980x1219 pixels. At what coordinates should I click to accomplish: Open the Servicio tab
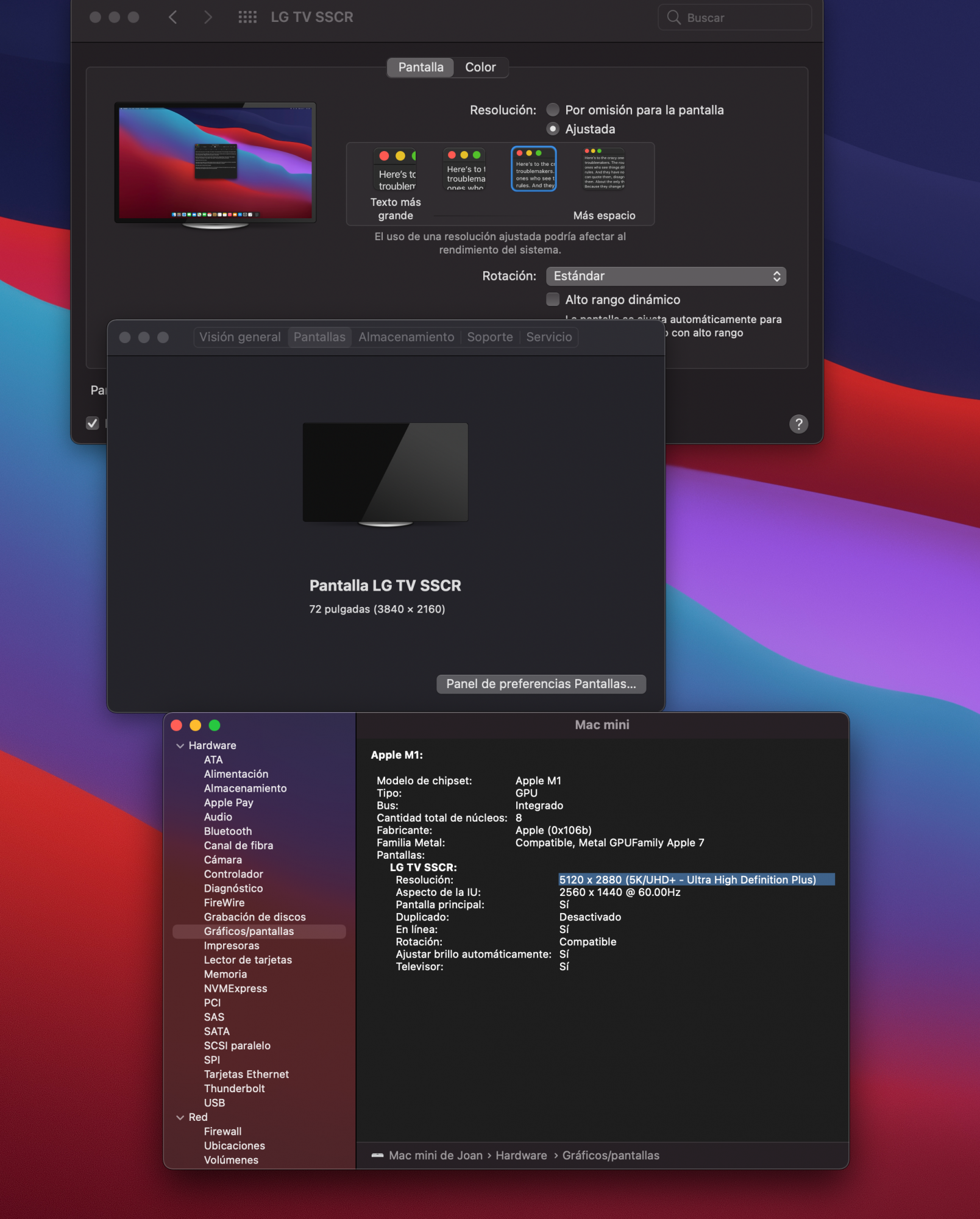549,337
